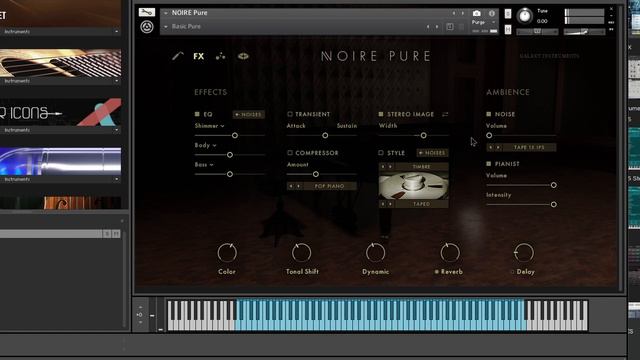Select next TIMBRE style option

pyautogui.click(x=391, y=167)
